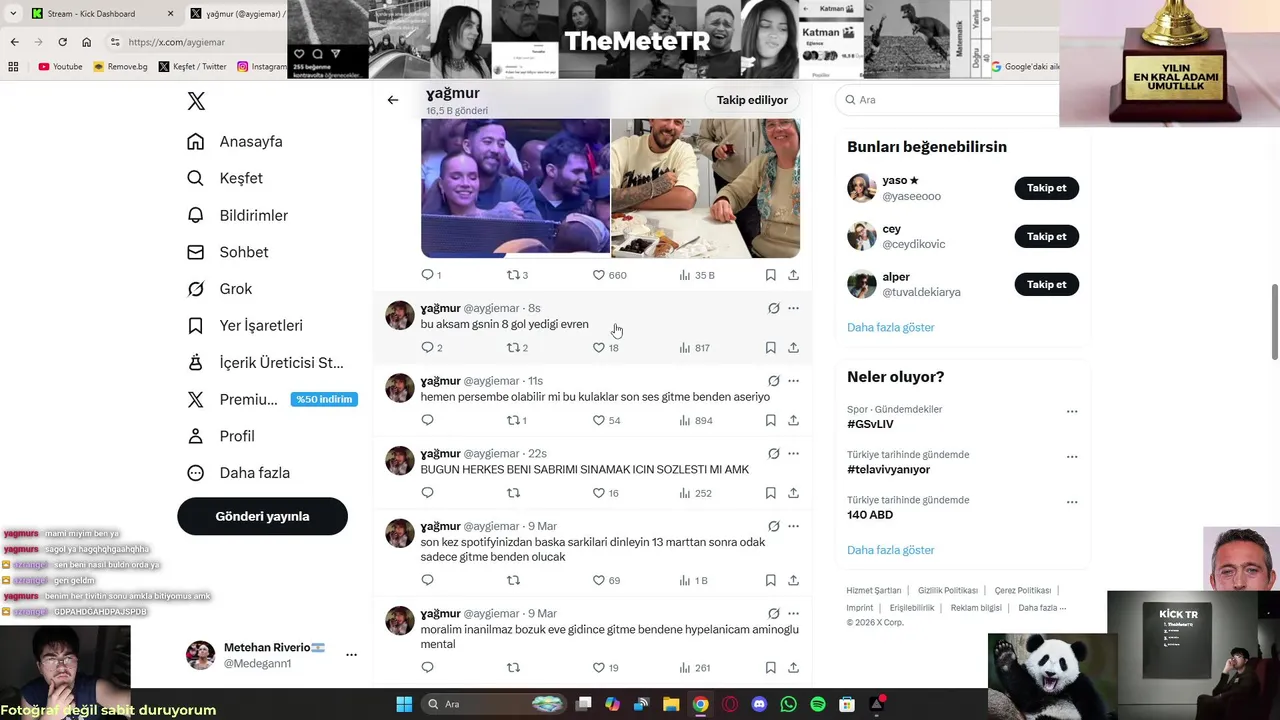Open the right table photo
This screenshot has height=720, width=1280.
pos(706,188)
